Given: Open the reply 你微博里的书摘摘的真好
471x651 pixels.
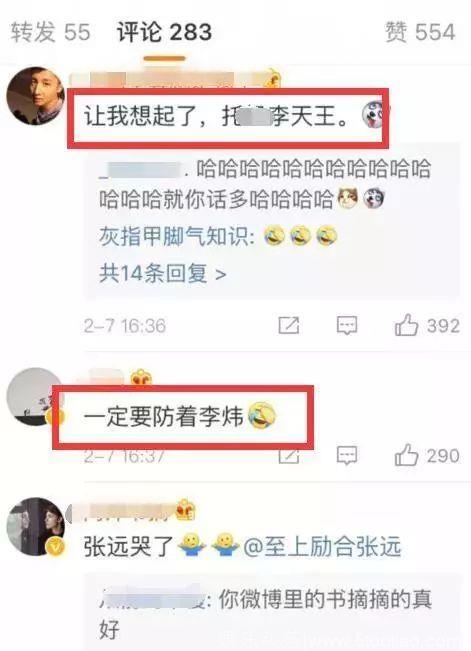Looking at the screenshot, I should click(266, 614).
